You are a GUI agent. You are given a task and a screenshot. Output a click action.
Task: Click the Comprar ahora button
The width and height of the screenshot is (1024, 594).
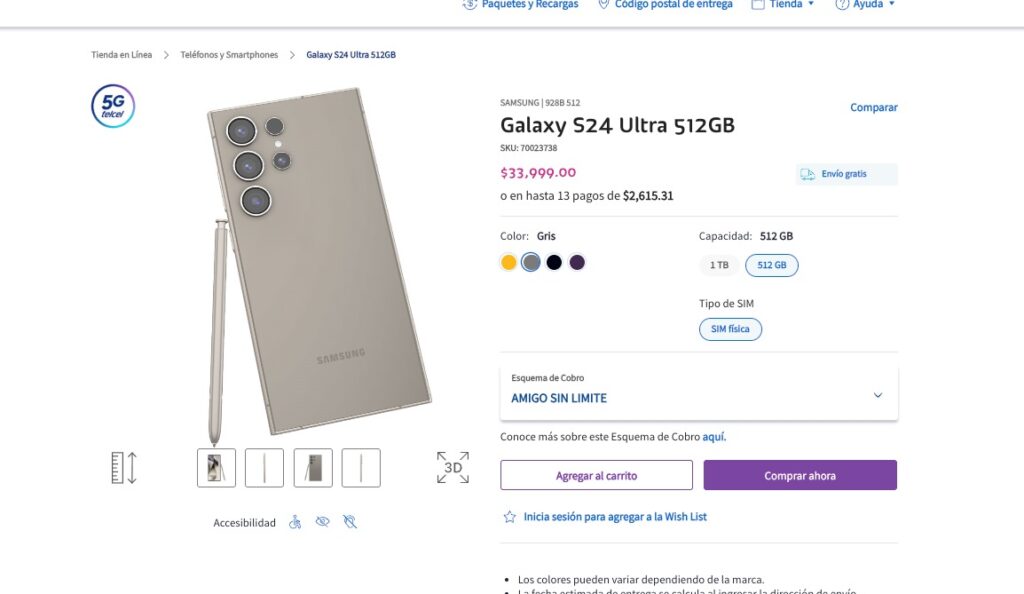coord(798,475)
